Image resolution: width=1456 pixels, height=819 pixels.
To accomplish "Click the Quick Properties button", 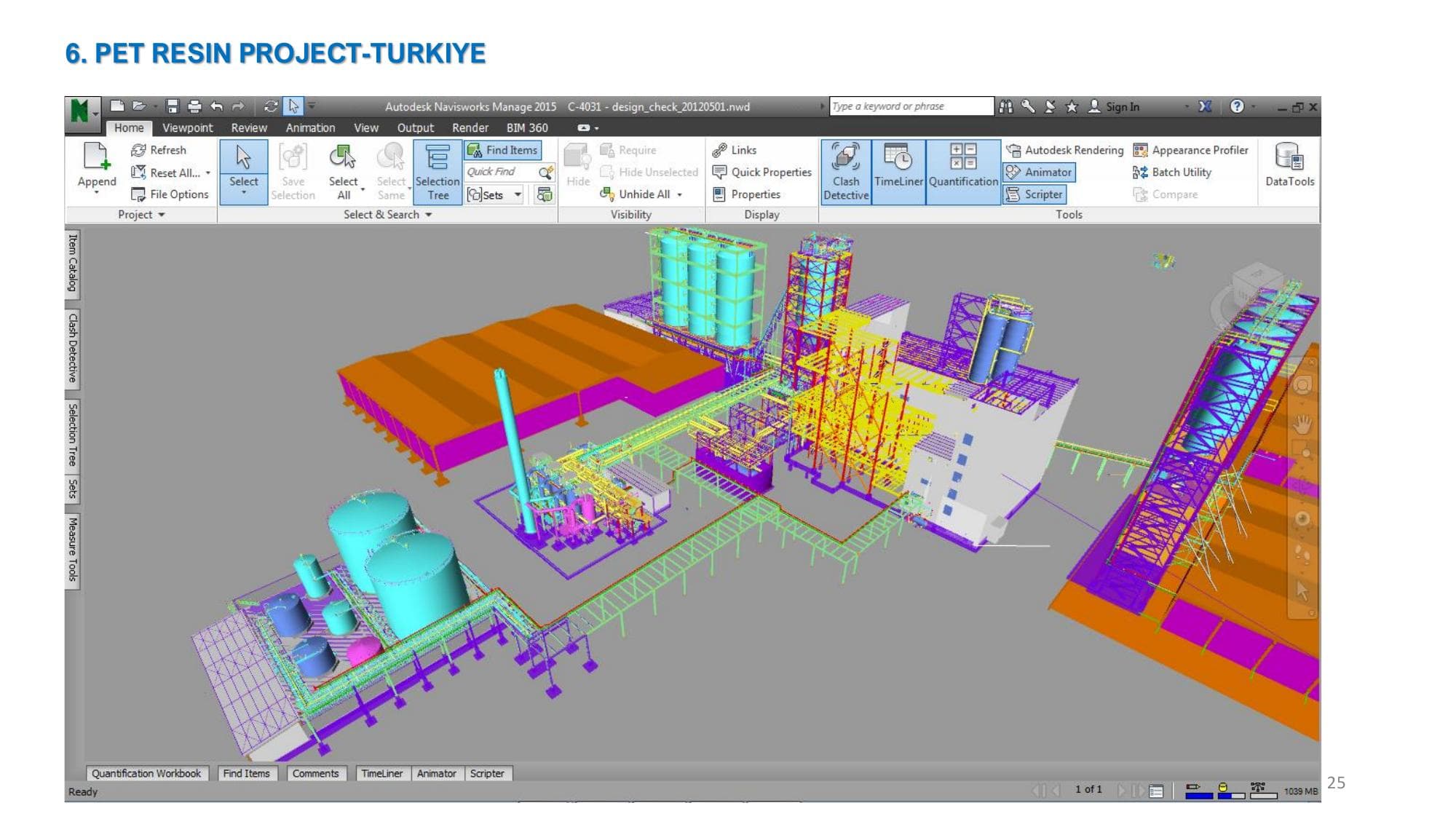I will point(762,173).
